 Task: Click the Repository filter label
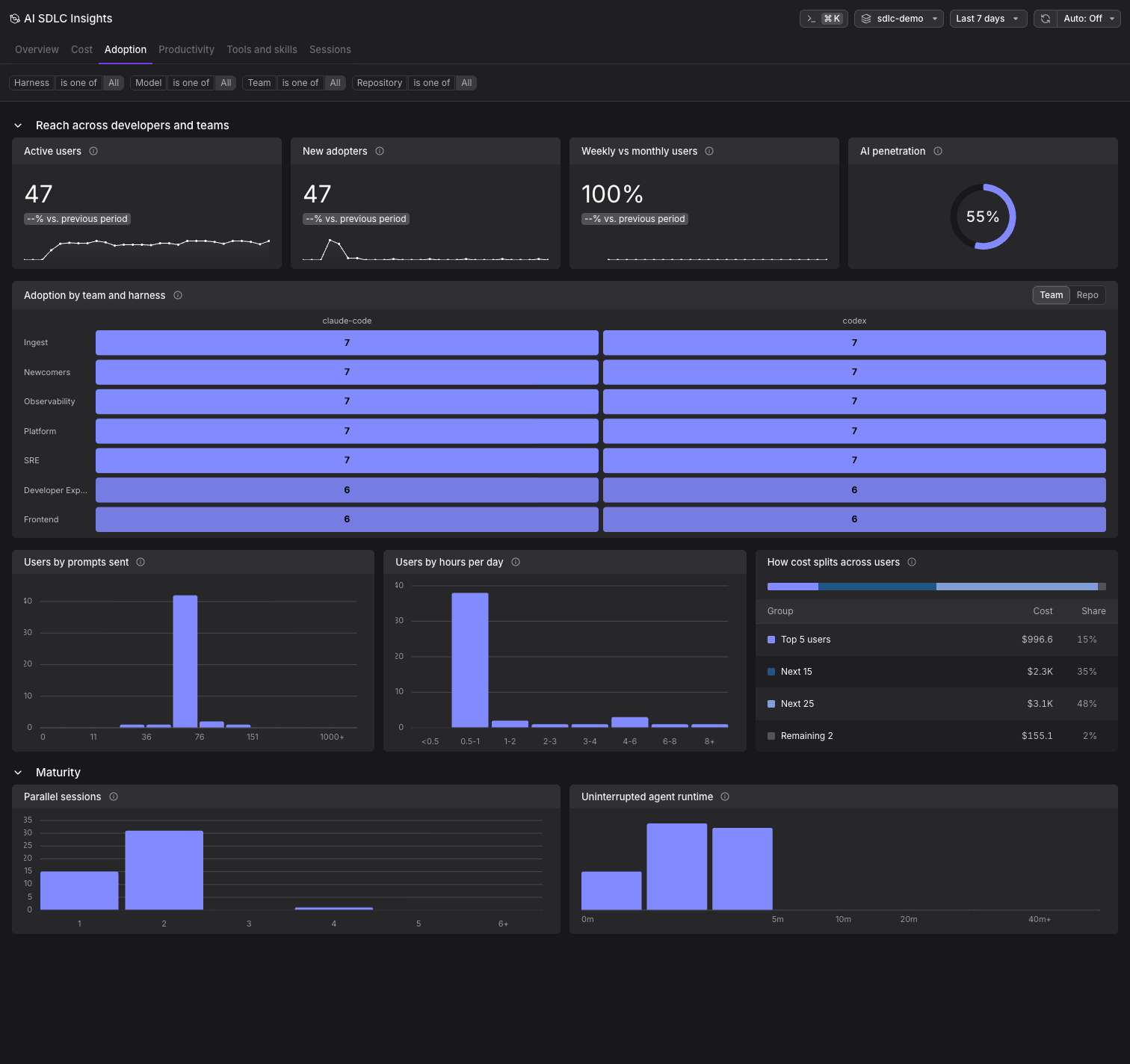[380, 83]
